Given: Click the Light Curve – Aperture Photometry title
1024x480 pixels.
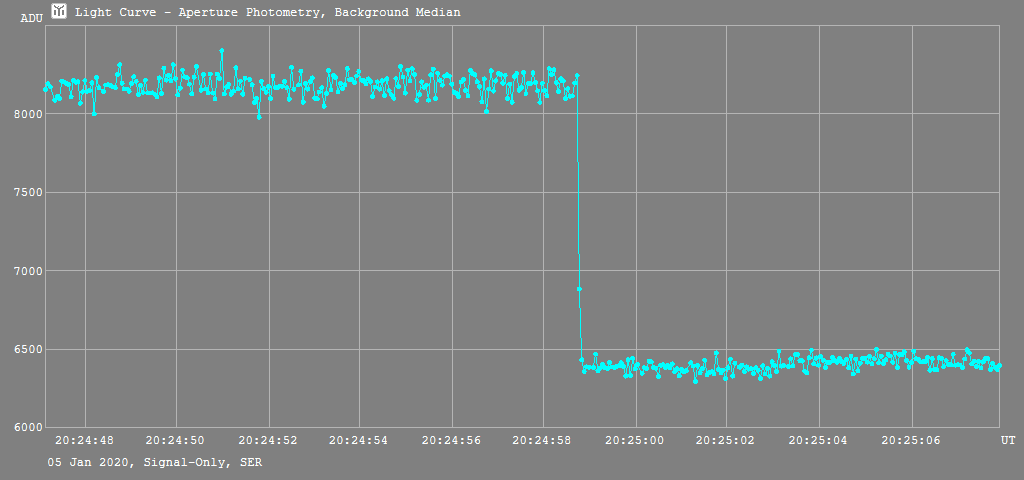Looking at the screenshot, I should tap(267, 13).
